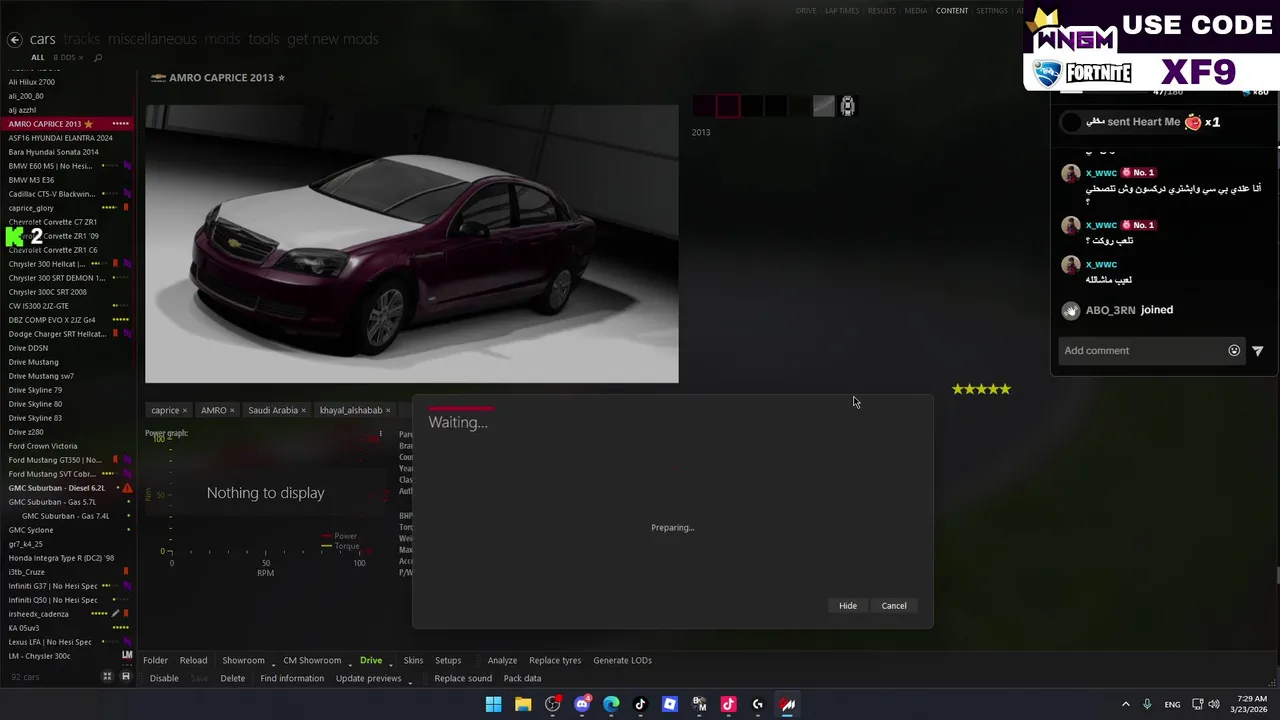Open OBS icon in taskbar
This screenshot has height=720, width=1280.
point(552,705)
